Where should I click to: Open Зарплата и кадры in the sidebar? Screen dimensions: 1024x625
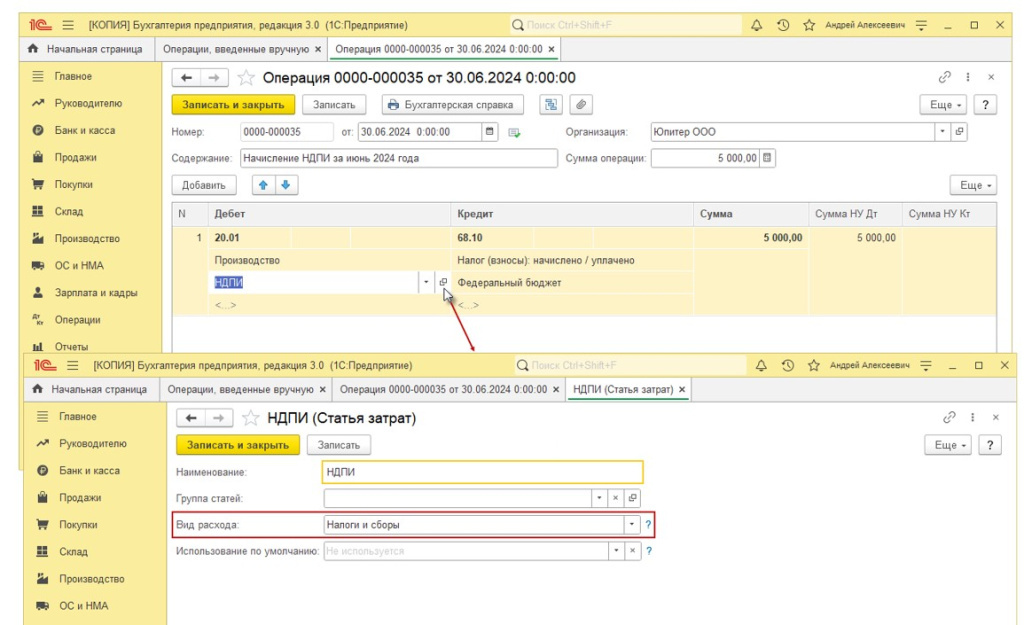click(x=95, y=293)
